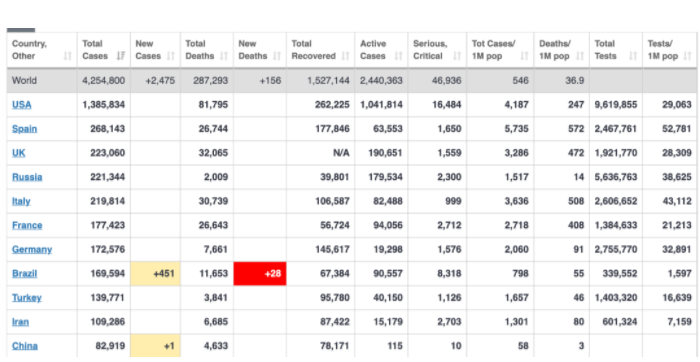This screenshot has height=362, width=700.
Task: Click the Active Cases sort arrows
Action: click(x=398, y=56)
